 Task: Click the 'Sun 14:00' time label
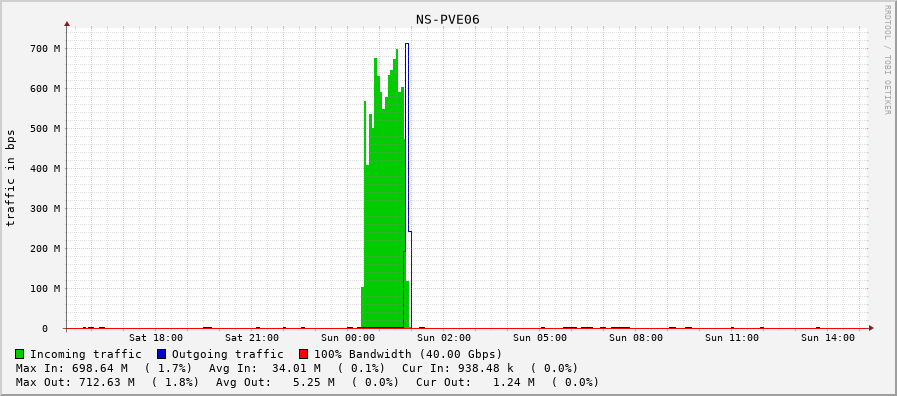828,338
